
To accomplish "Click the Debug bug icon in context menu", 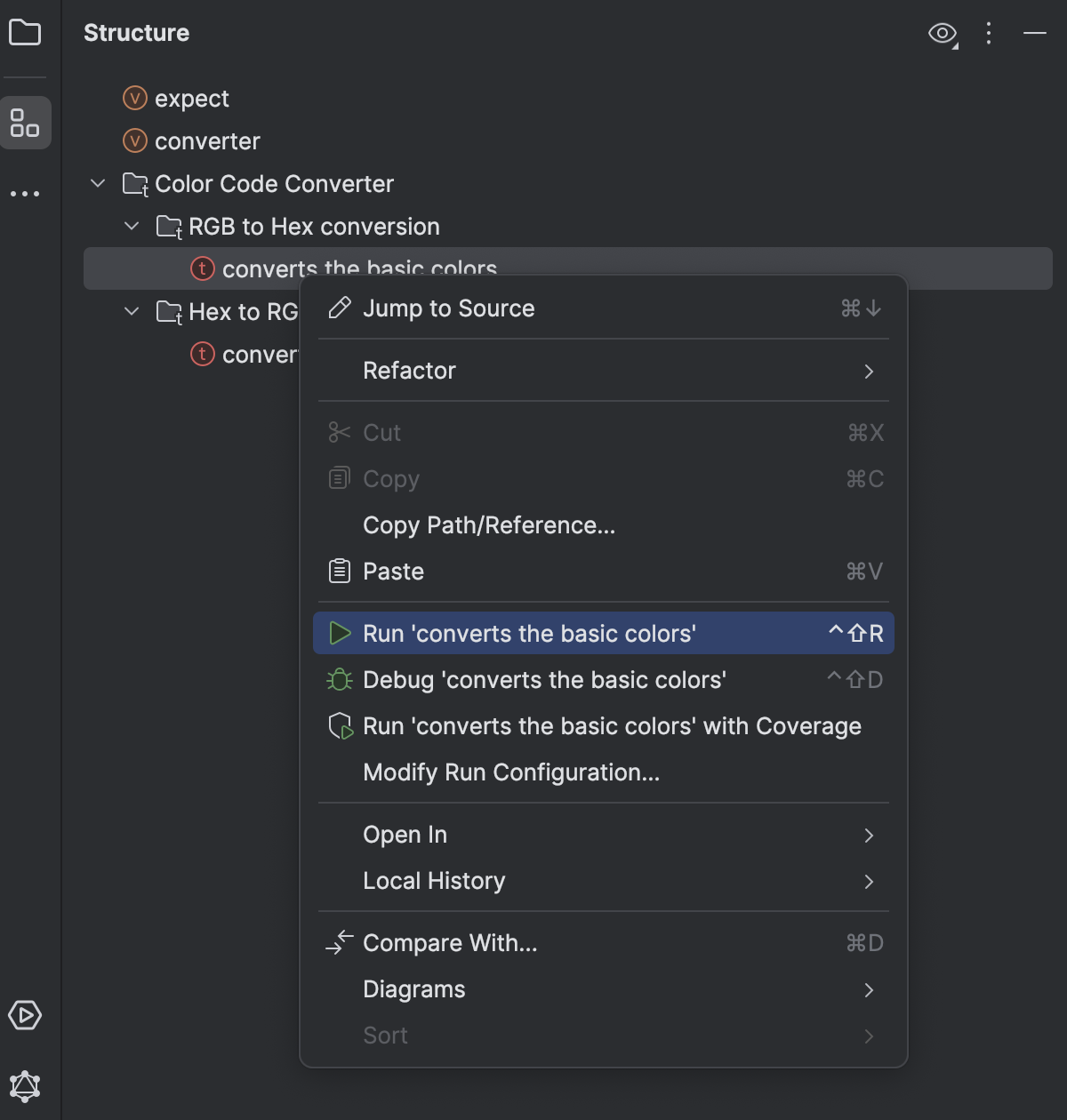I will pos(339,679).
